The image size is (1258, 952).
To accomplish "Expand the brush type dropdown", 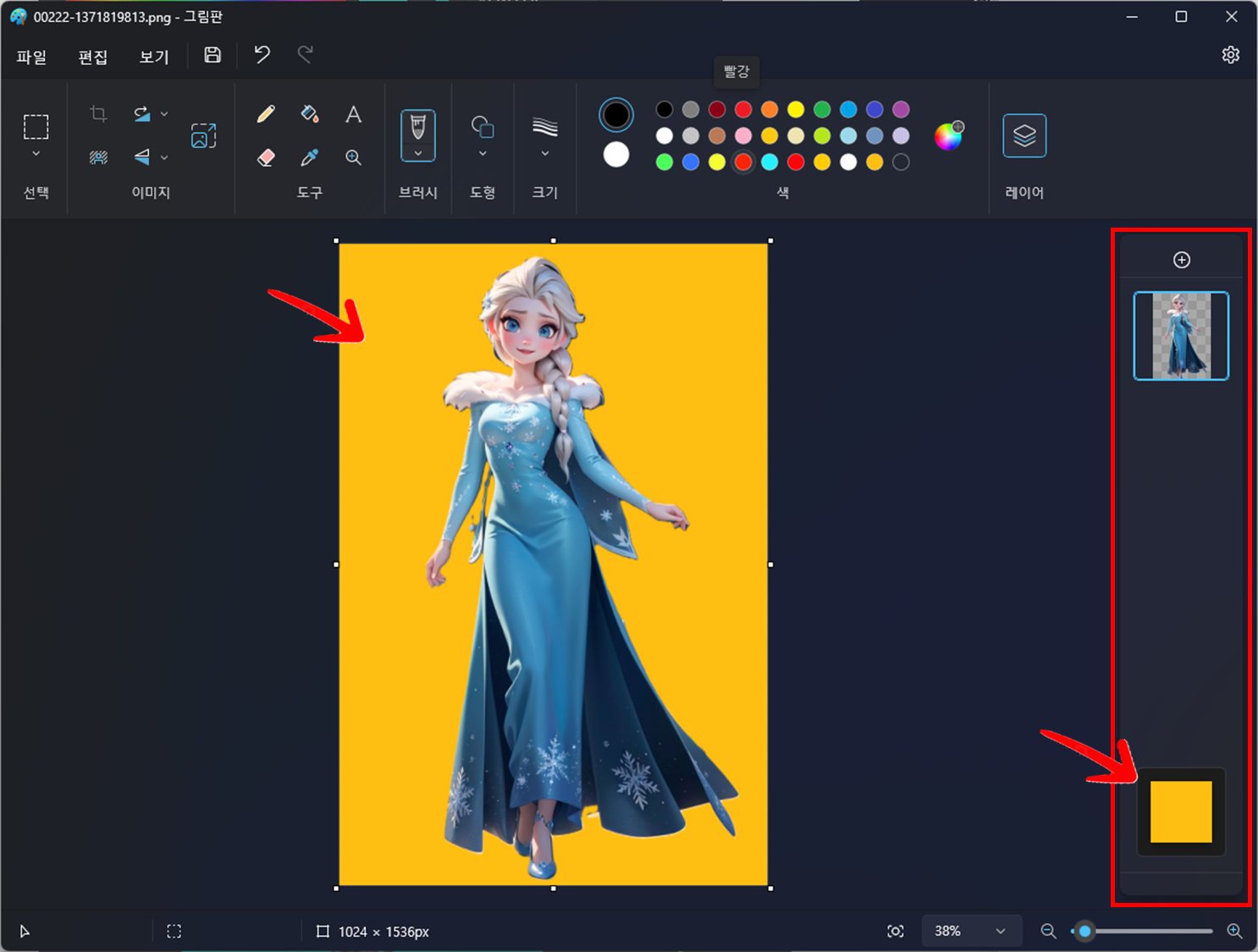I will coord(418,153).
